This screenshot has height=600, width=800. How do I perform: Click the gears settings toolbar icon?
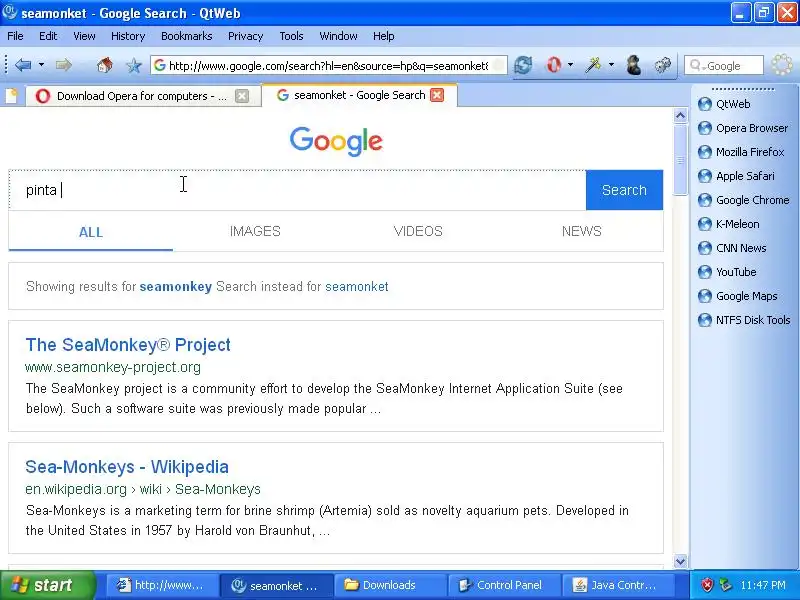663,65
